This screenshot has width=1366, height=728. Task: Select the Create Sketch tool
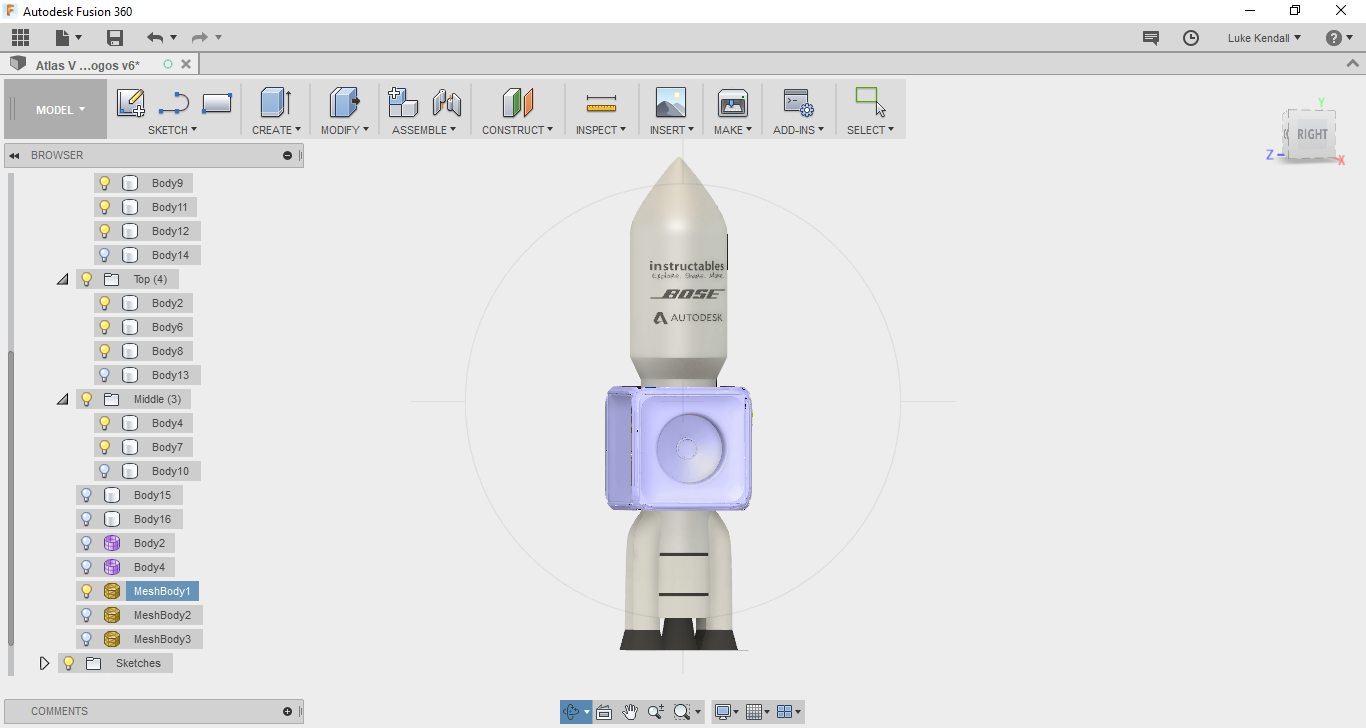[x=131, y=103]
